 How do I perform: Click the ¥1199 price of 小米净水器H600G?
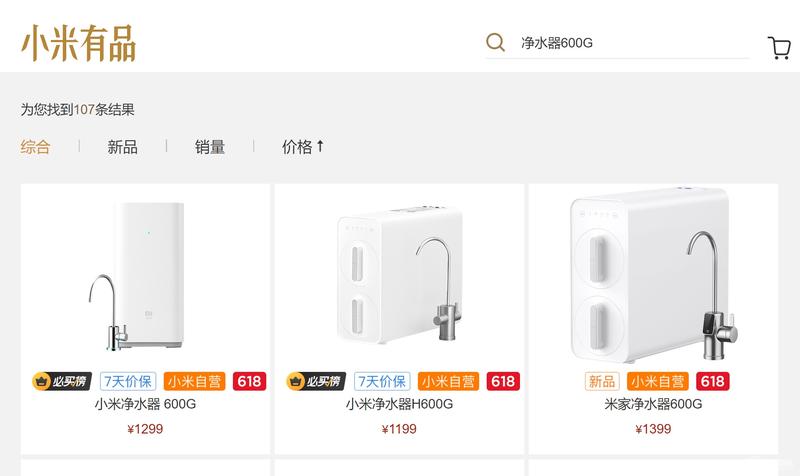click(399, 429)
